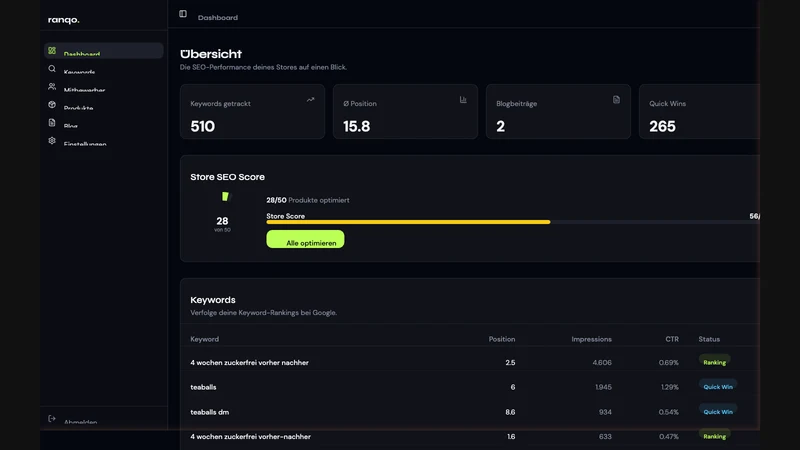Viewport: 800px width, 450px height.
Task: Open the Keywords getrackt 510 card
Action: 253,112
